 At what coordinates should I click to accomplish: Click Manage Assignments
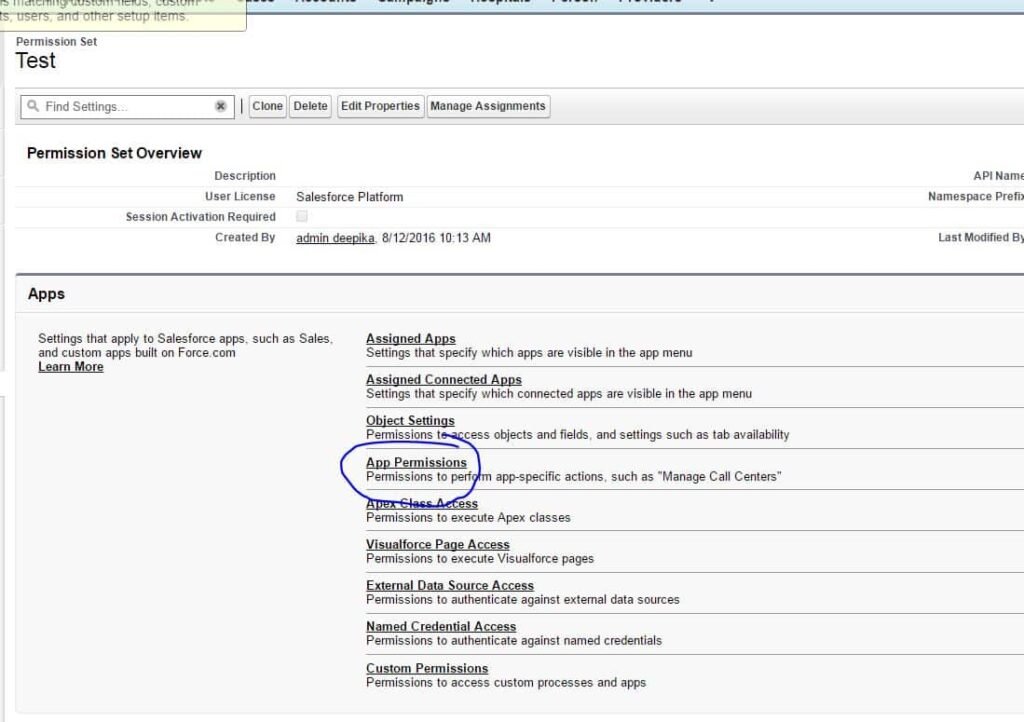click(x=488, y=106)
